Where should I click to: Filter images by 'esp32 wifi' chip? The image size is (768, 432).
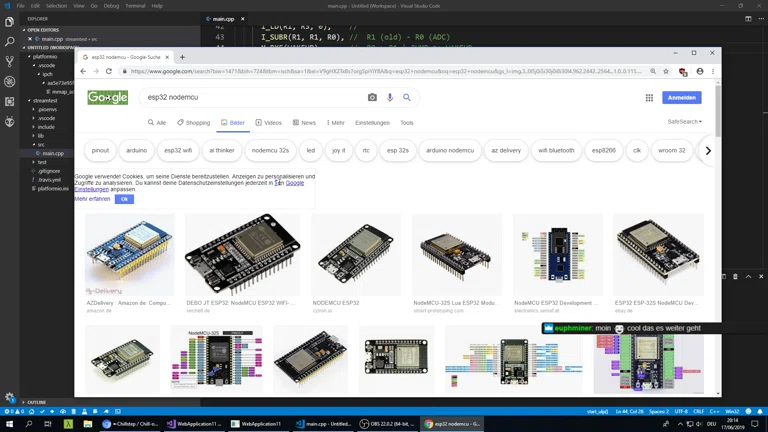point(178,150)
